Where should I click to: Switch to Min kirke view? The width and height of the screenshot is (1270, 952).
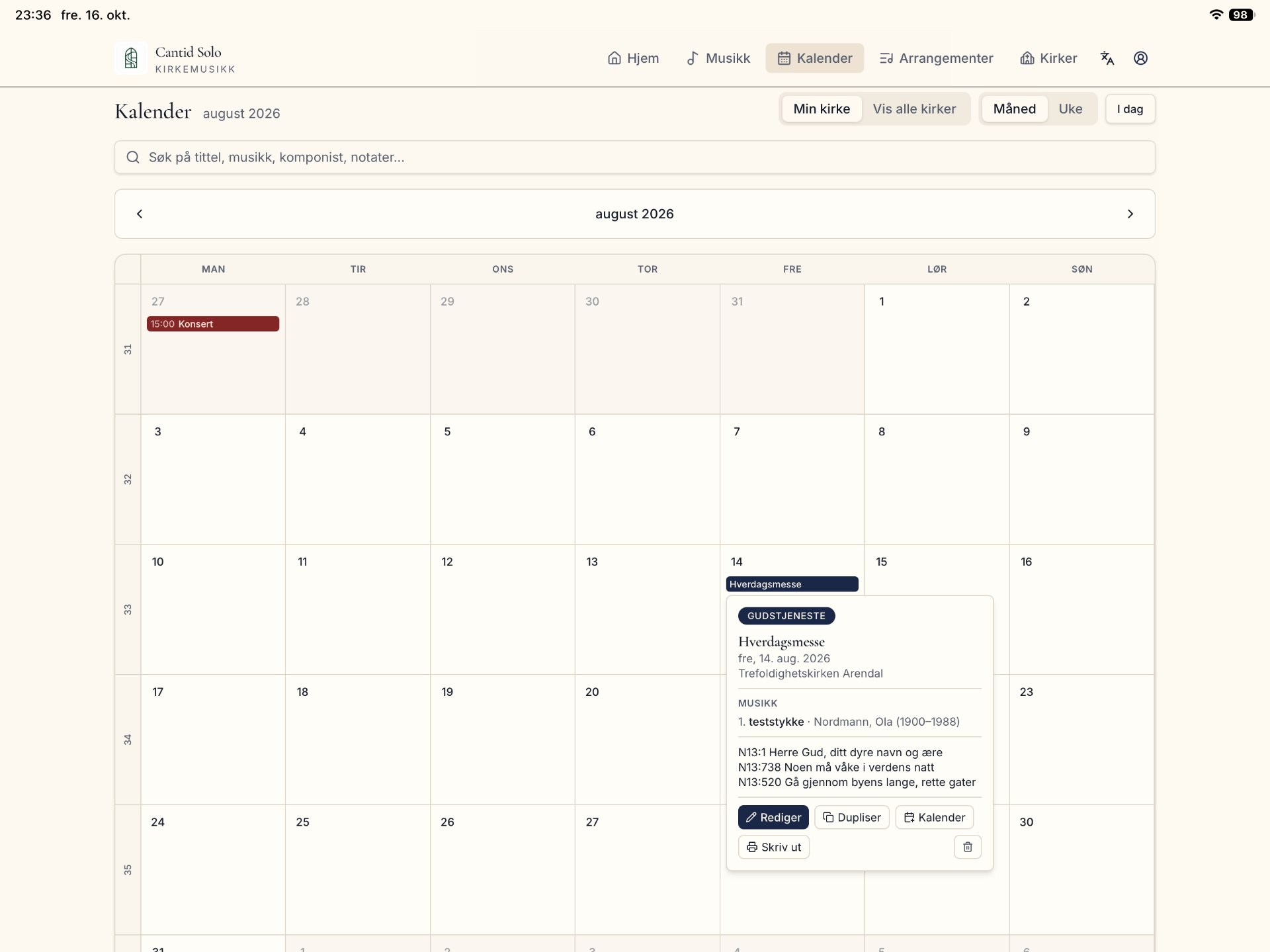pyautogui.click(x=822, y=109)
